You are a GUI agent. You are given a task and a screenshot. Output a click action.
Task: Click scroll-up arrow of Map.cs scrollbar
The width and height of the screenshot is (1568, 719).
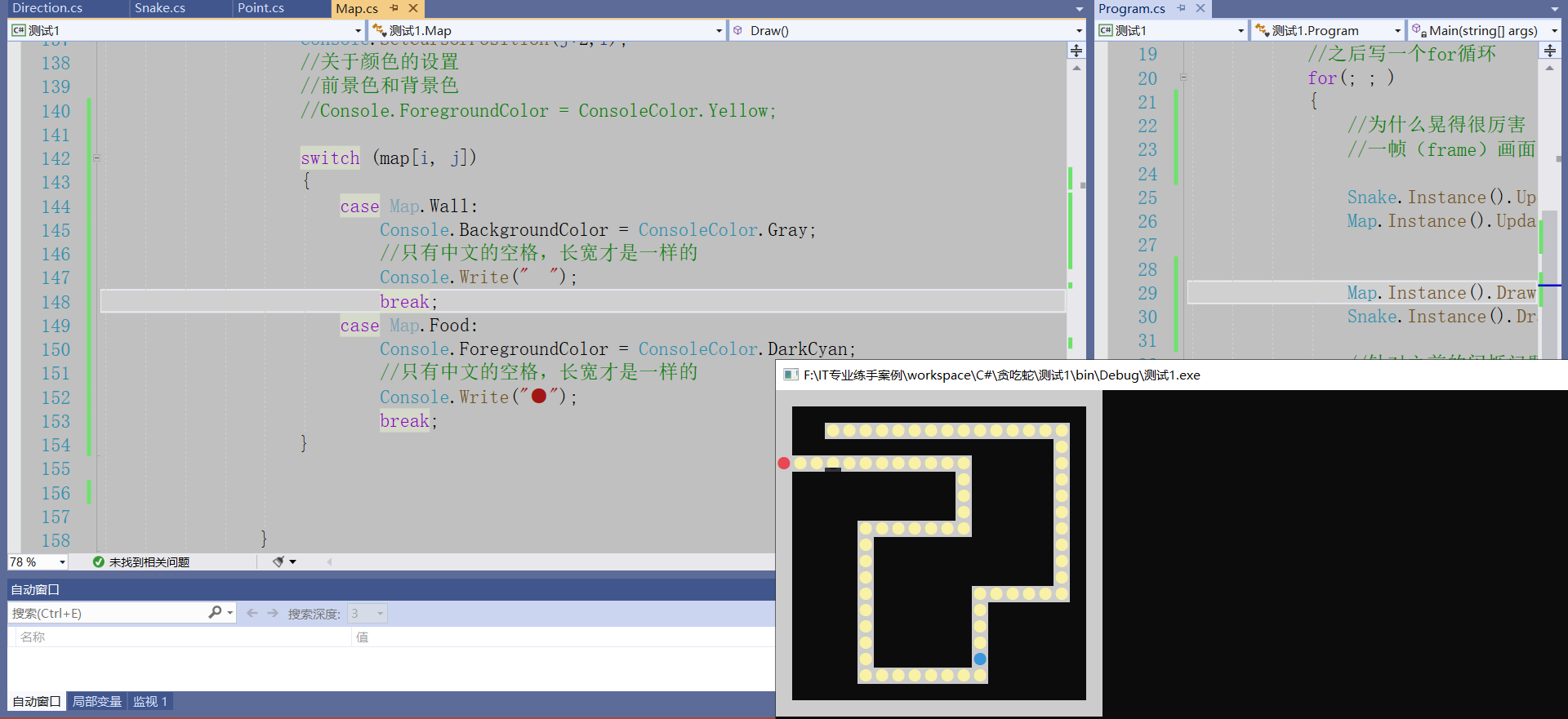(x=1076, y=69)
